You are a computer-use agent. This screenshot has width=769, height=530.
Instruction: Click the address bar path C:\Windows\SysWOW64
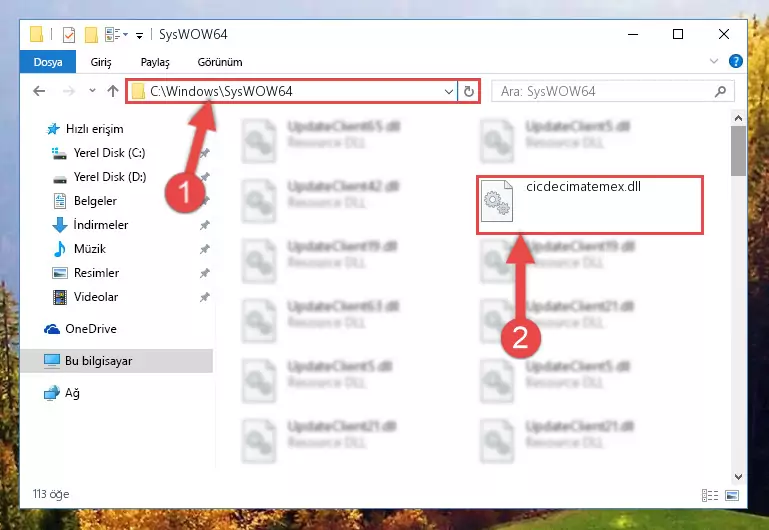(221, 91)
